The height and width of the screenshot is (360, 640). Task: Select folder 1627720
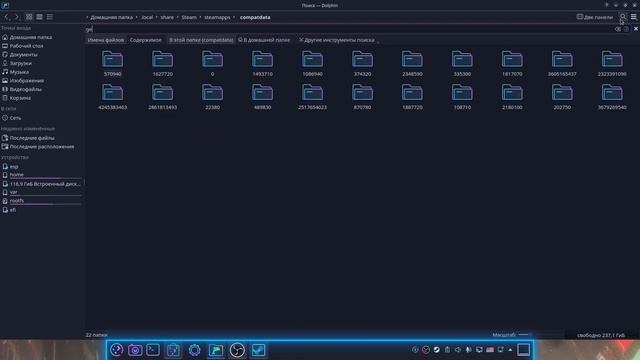pyautogui.click(x=162, y=63)
